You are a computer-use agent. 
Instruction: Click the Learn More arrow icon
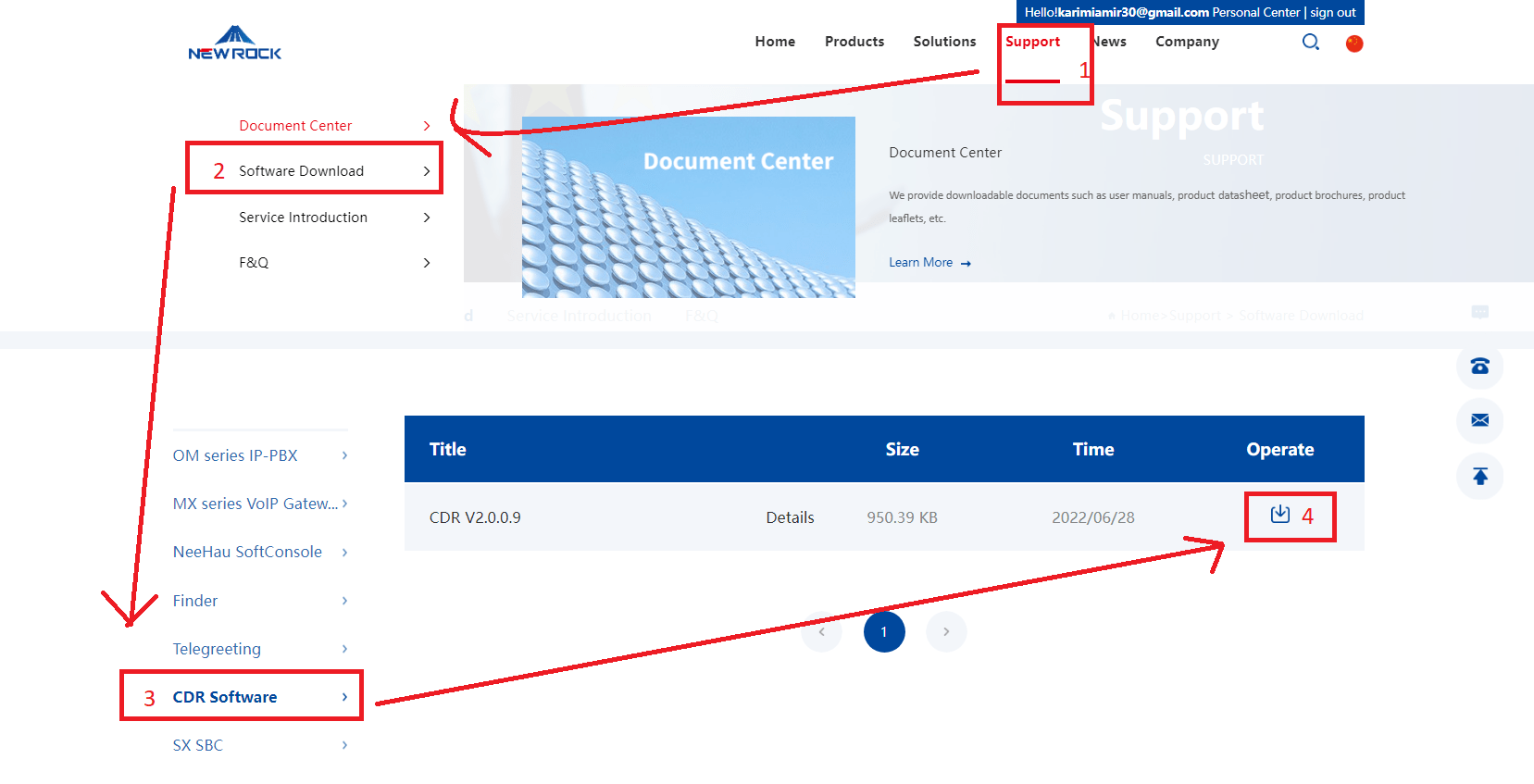(966, 264)
